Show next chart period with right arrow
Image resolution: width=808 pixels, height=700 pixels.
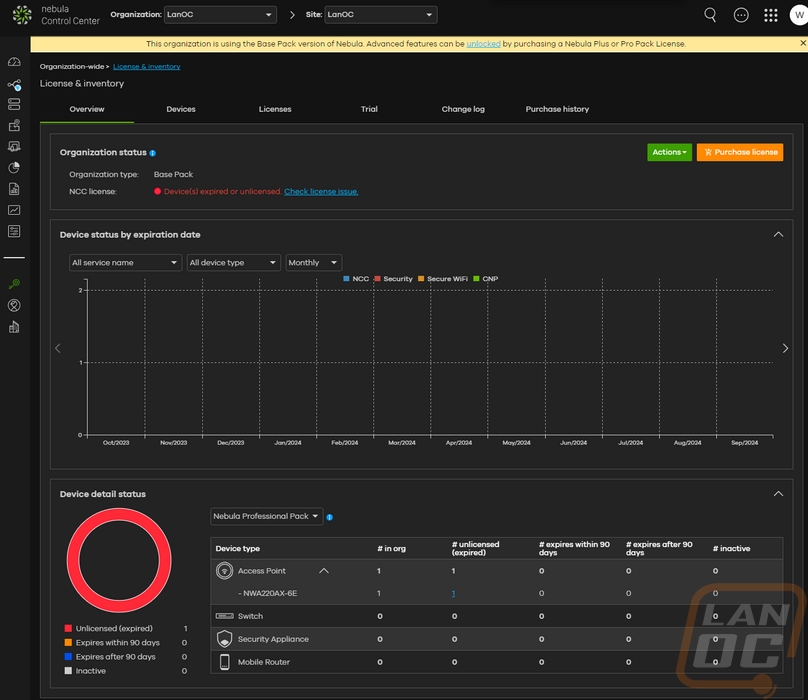tap(785, 348)
